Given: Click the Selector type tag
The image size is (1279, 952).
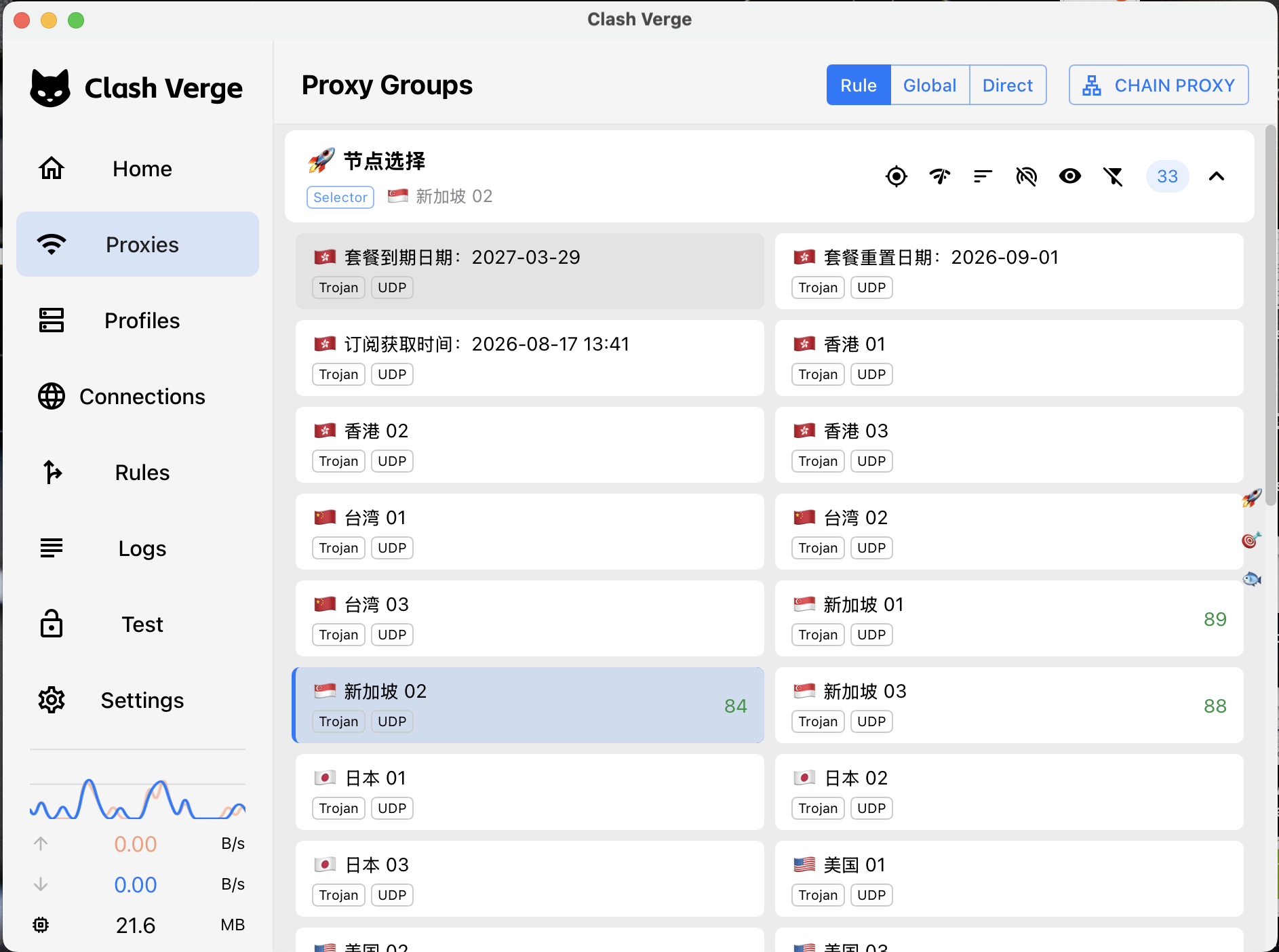Looking at the screenshot, I should coord(340,197).
